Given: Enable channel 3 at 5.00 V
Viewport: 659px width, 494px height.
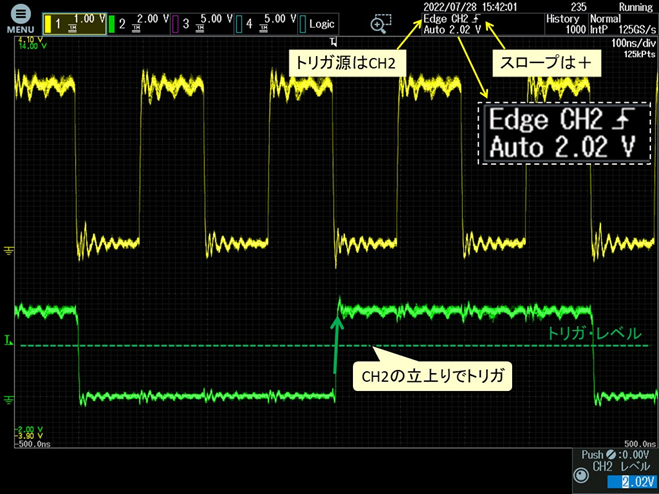Looking at the screenshot, I should tap(202, 24).
